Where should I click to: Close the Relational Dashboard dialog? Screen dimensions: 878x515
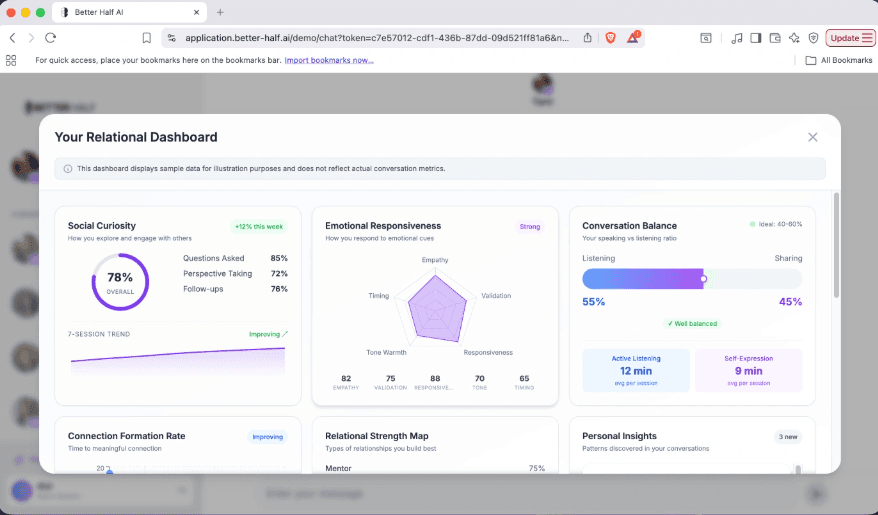coord(812,137)
